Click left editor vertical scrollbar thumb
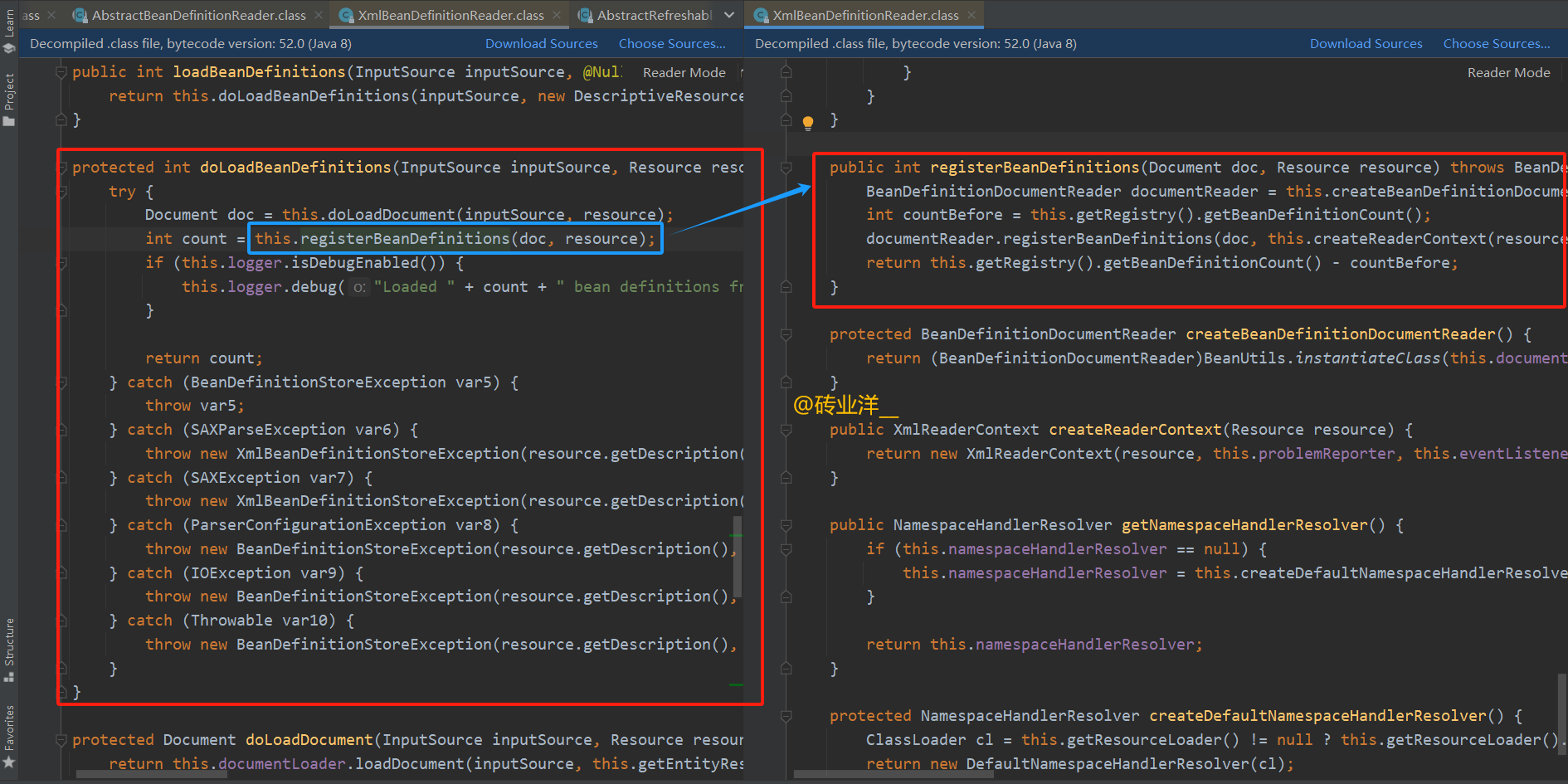 [738, 556]
